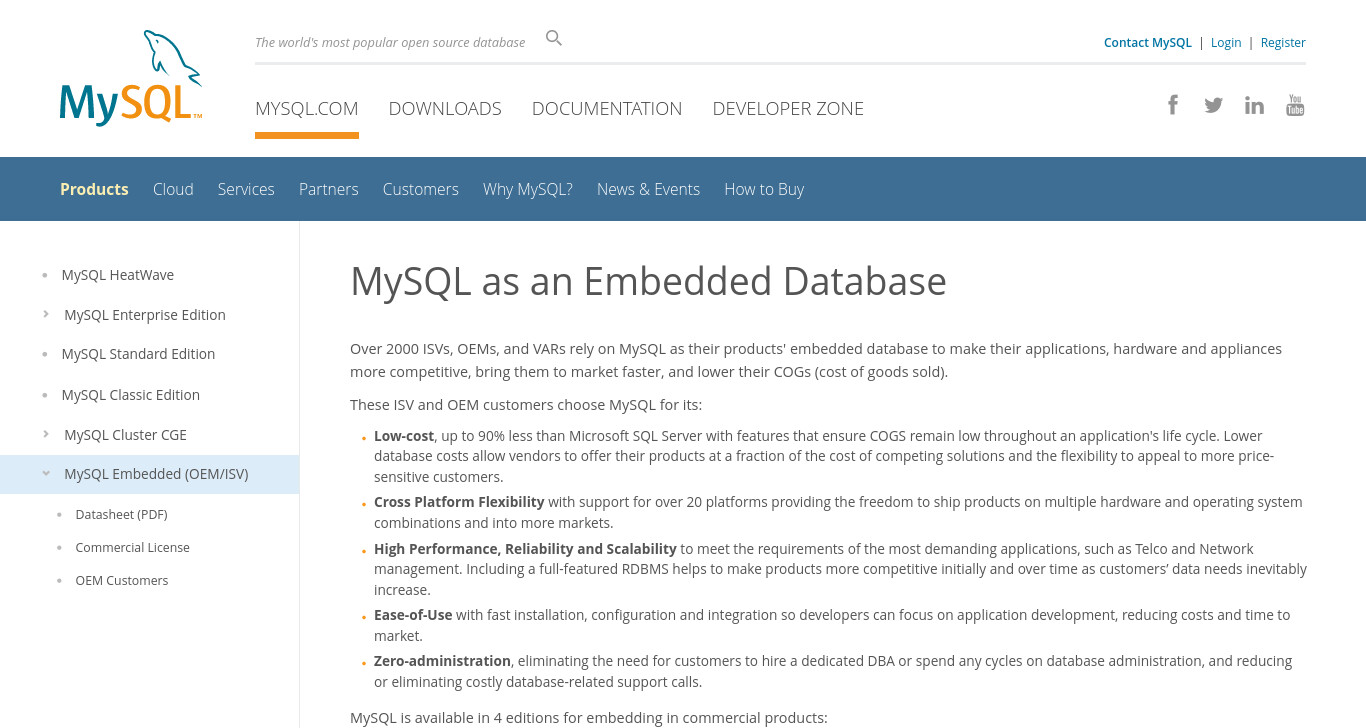Click the MySQL dolphin logo

click(131, 78)
